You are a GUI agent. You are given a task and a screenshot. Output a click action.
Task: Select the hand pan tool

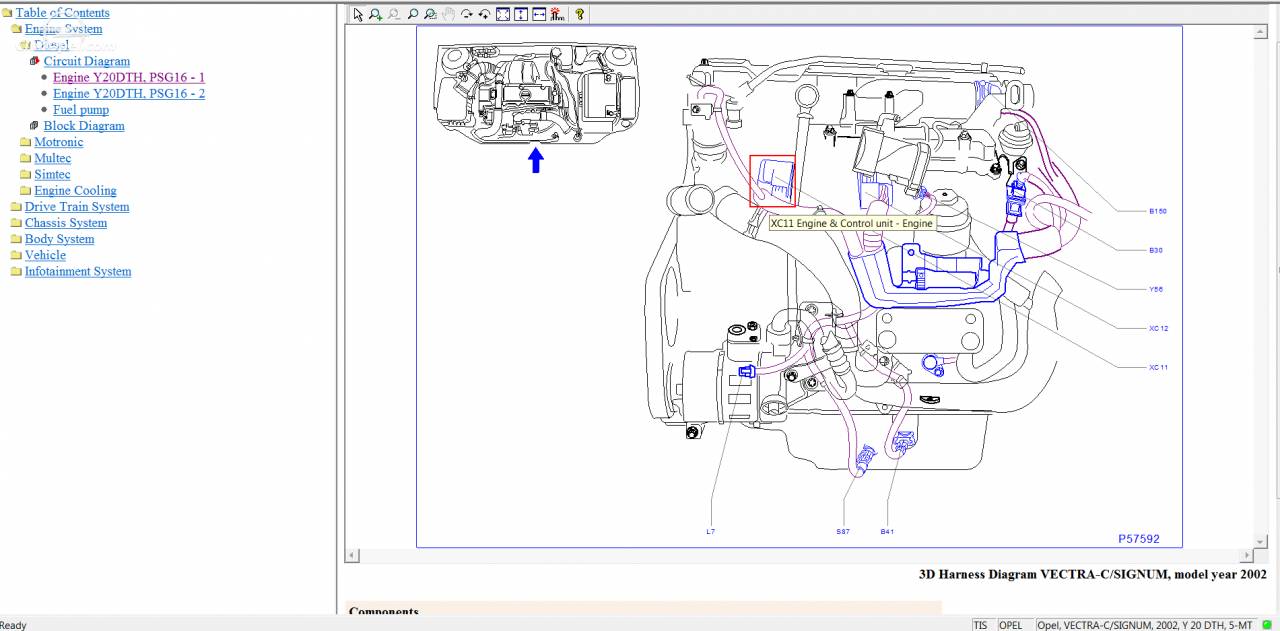448,15
